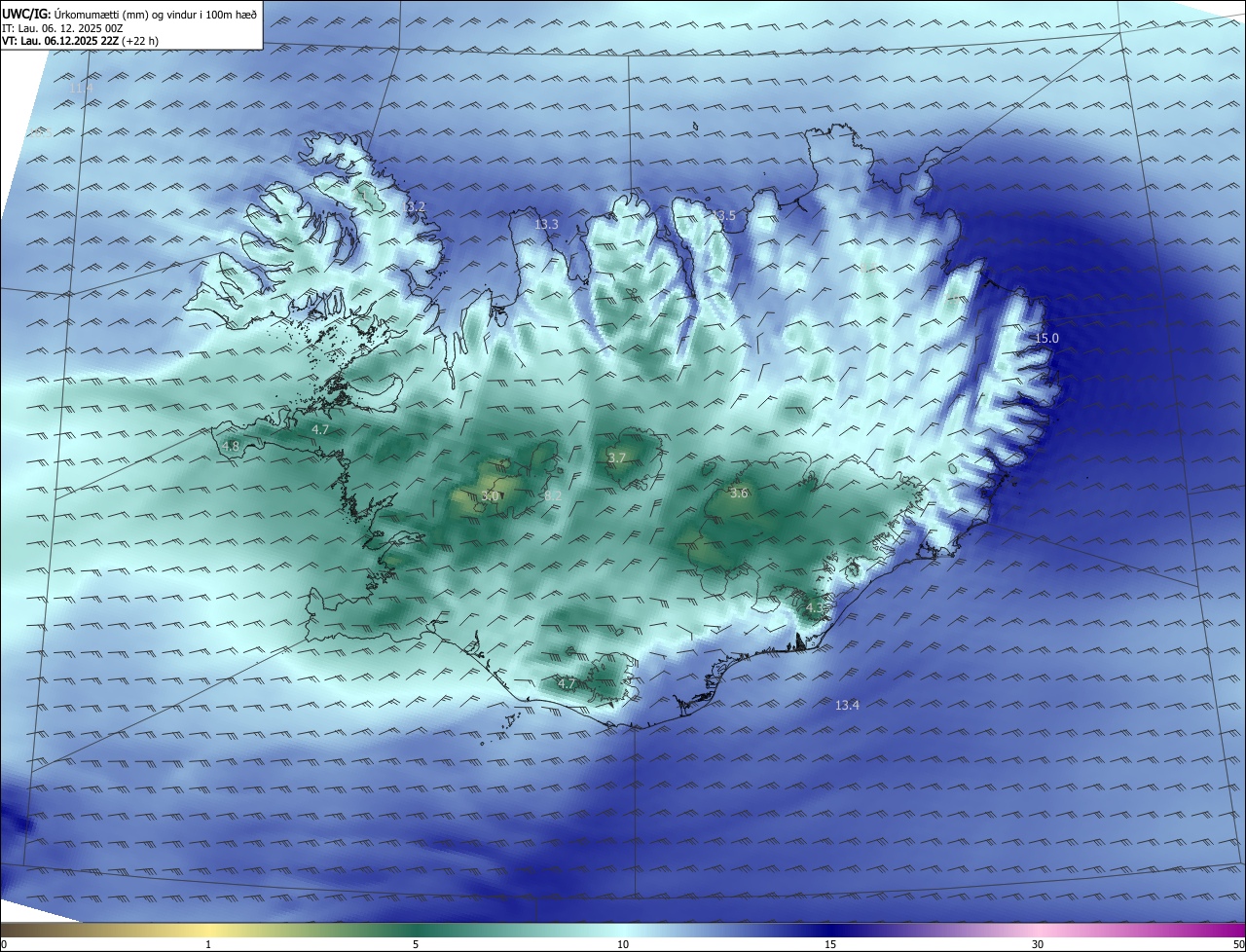1246x952 pixels.
Task: Click the 4.7 value next to 4.8
Action: pyautogui.click(x=320, y=429)
